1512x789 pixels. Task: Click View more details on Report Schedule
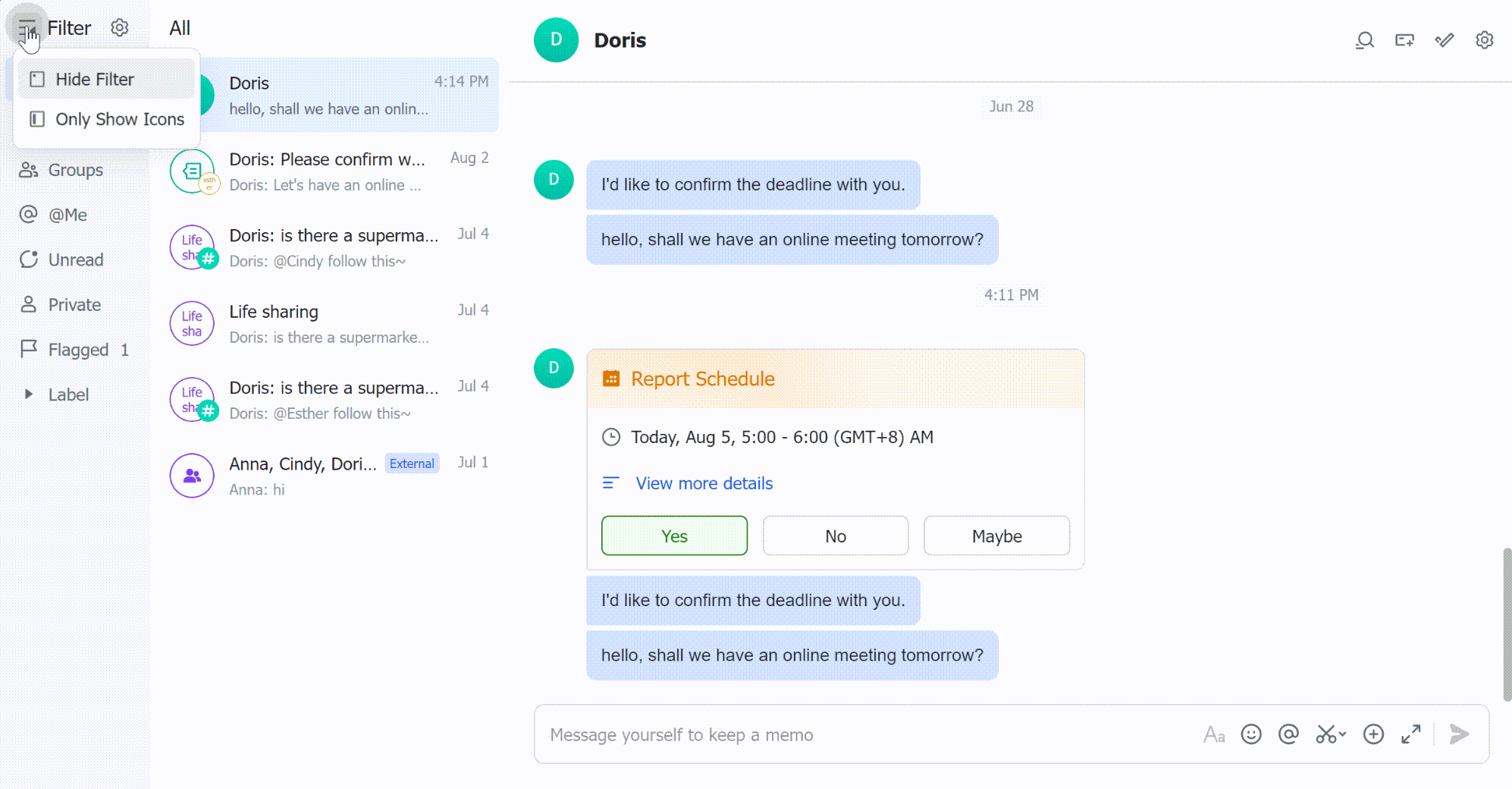pyautogui.click(x=704, y=483)
